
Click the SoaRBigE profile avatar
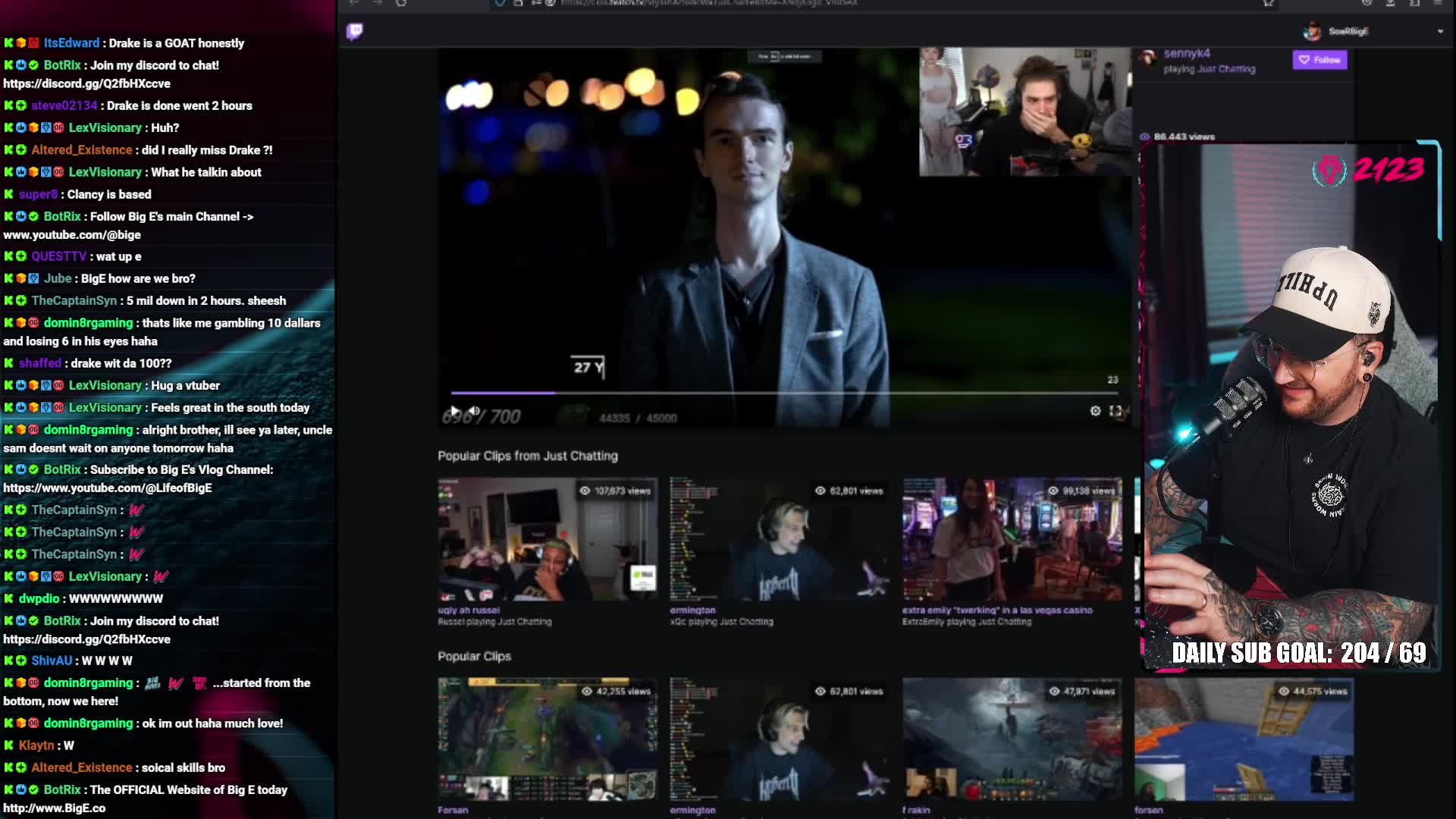click(x=1311, y=31)
